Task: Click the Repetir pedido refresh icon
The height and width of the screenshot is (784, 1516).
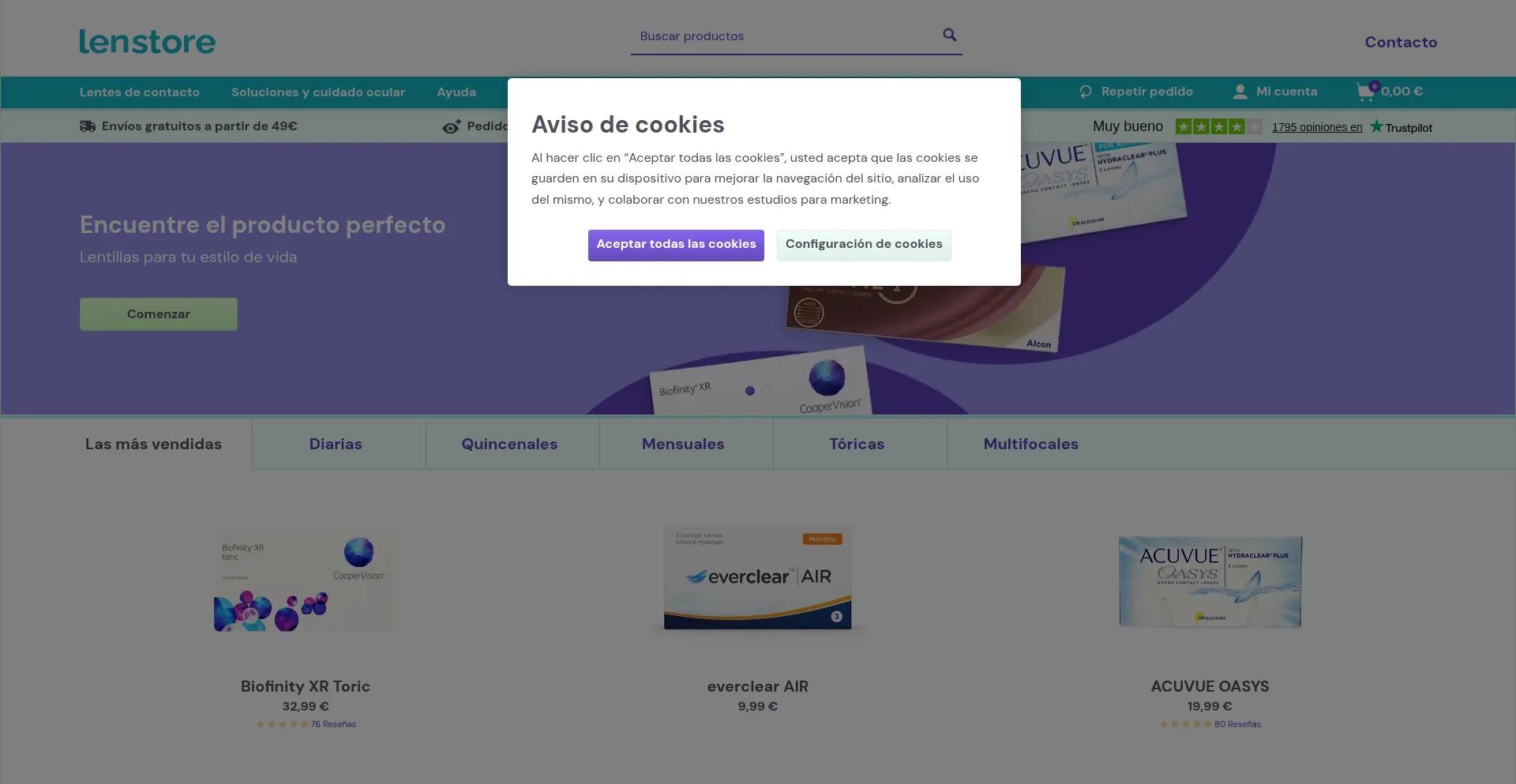Action: pyautogui.click(x=1086, y=92)
